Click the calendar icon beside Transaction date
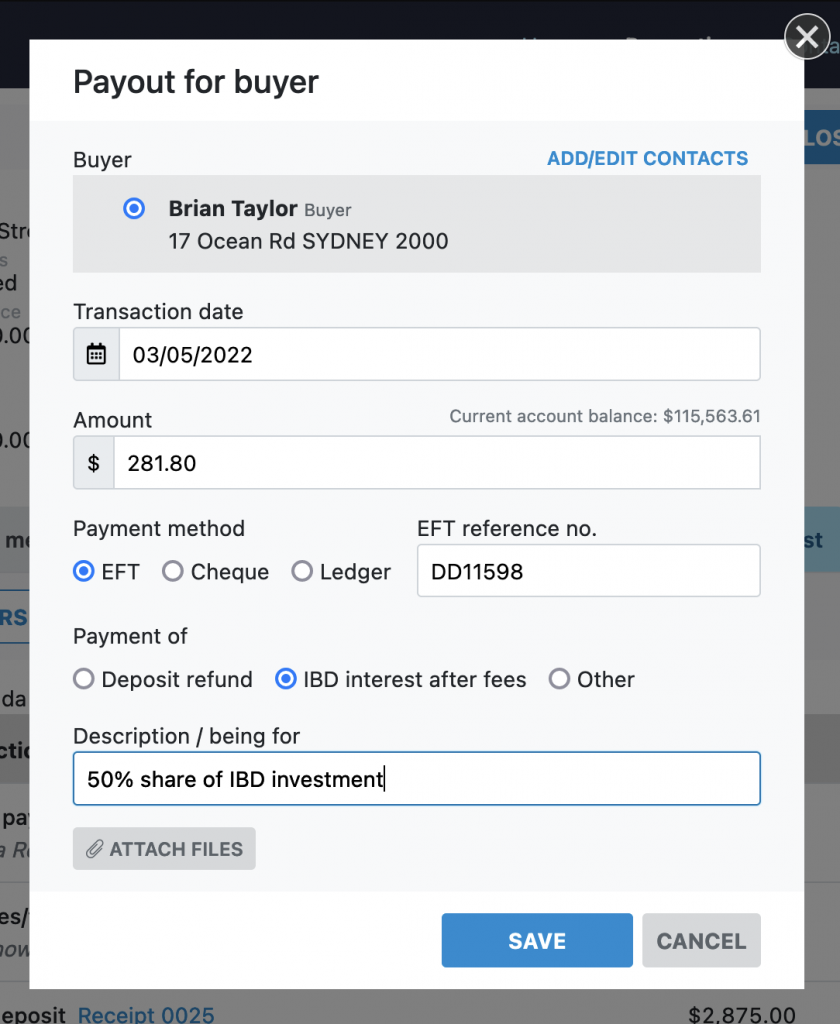 96,354
